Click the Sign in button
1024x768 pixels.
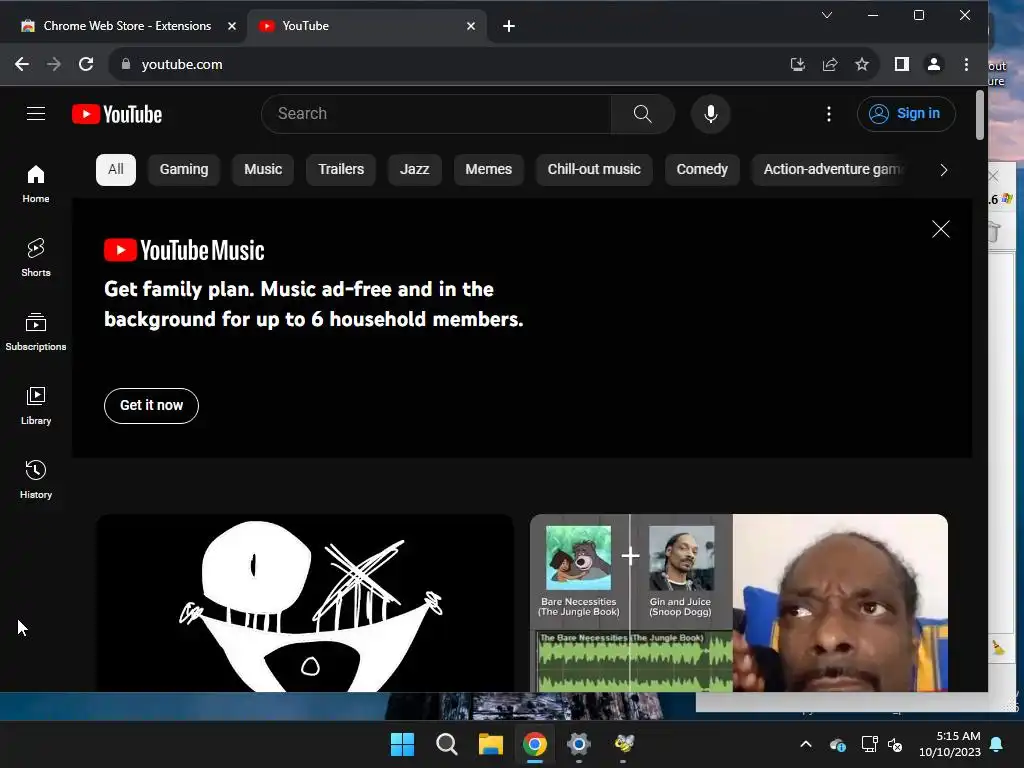click(x=906, y=114)
